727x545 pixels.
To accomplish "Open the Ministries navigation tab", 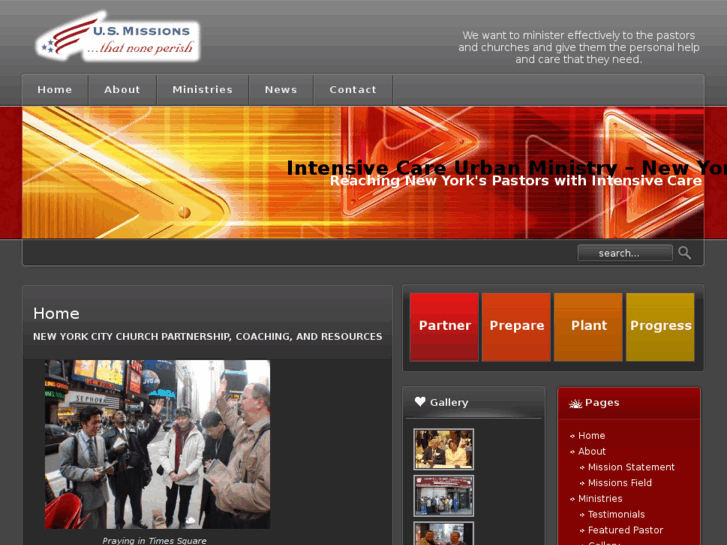I will tap(203, 90).
